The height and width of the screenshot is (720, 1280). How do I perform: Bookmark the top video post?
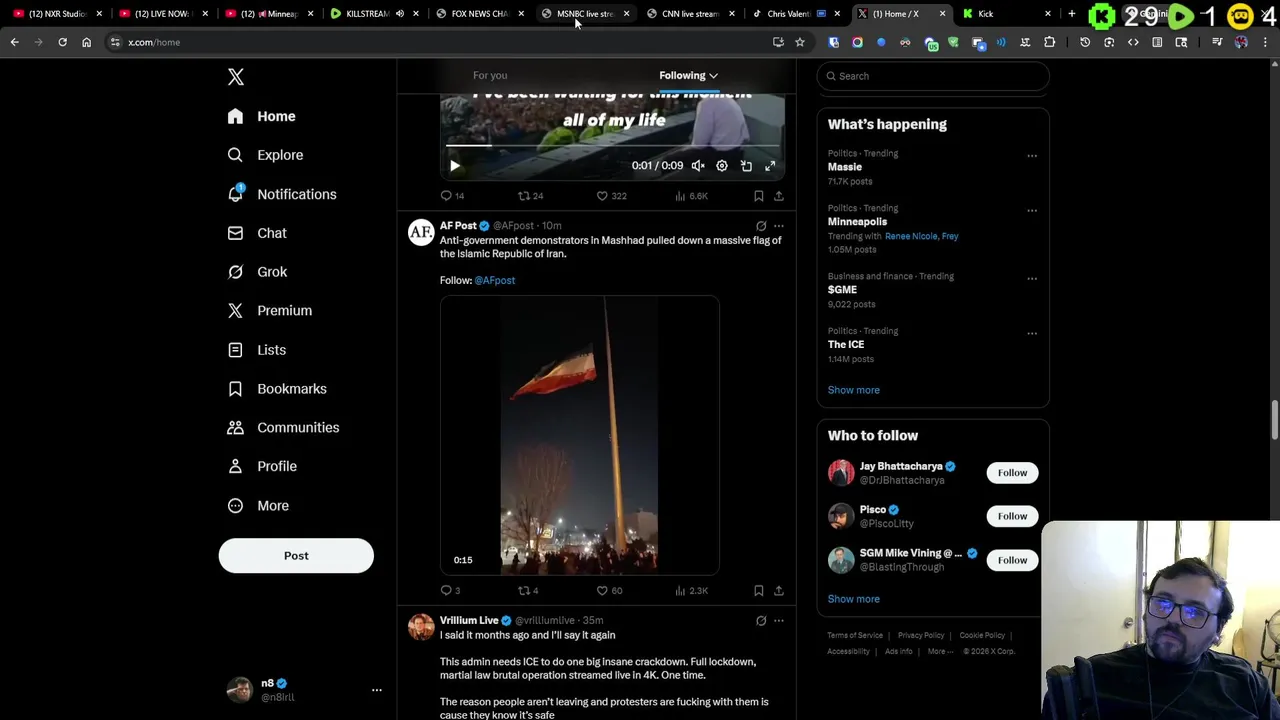pos(759,196)
